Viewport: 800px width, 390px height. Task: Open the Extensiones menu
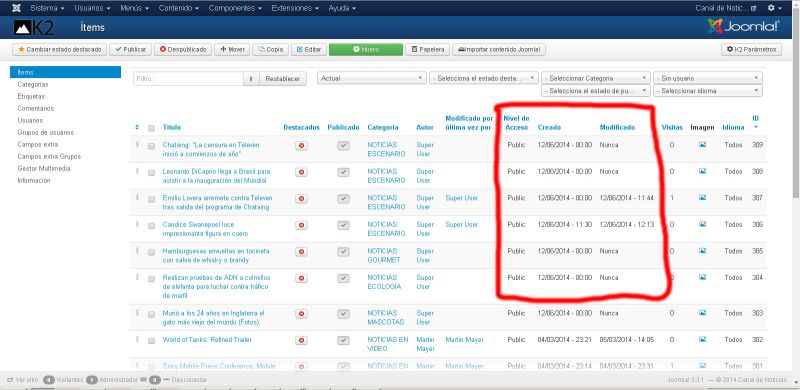[295, 8]
